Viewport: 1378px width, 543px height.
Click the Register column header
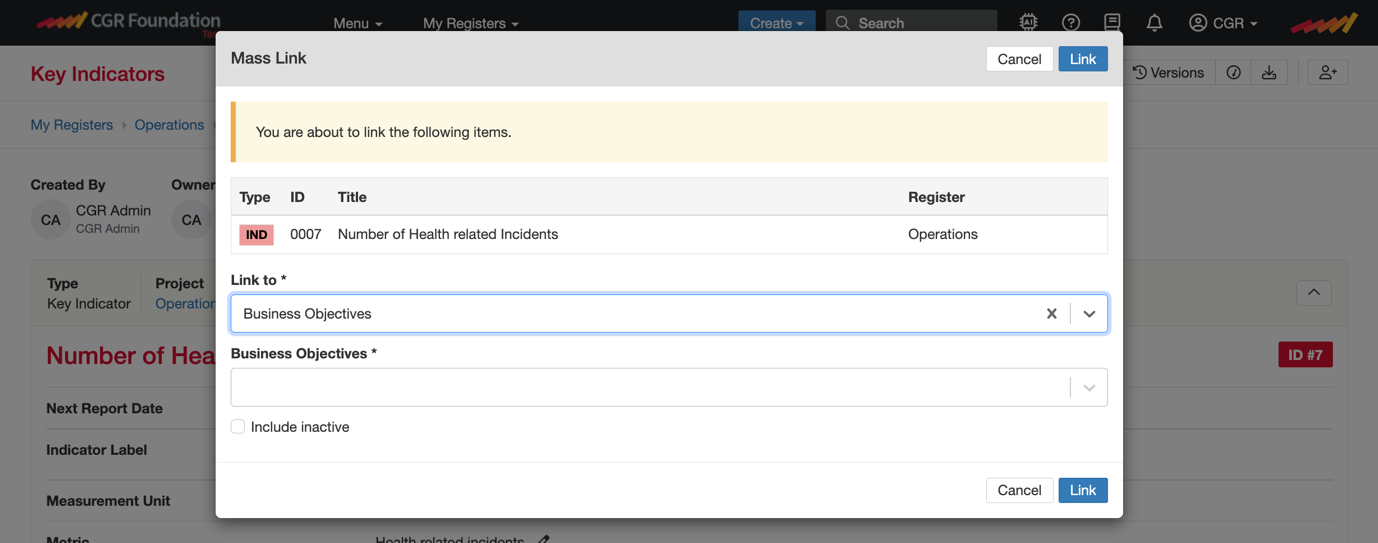point(936,197)
